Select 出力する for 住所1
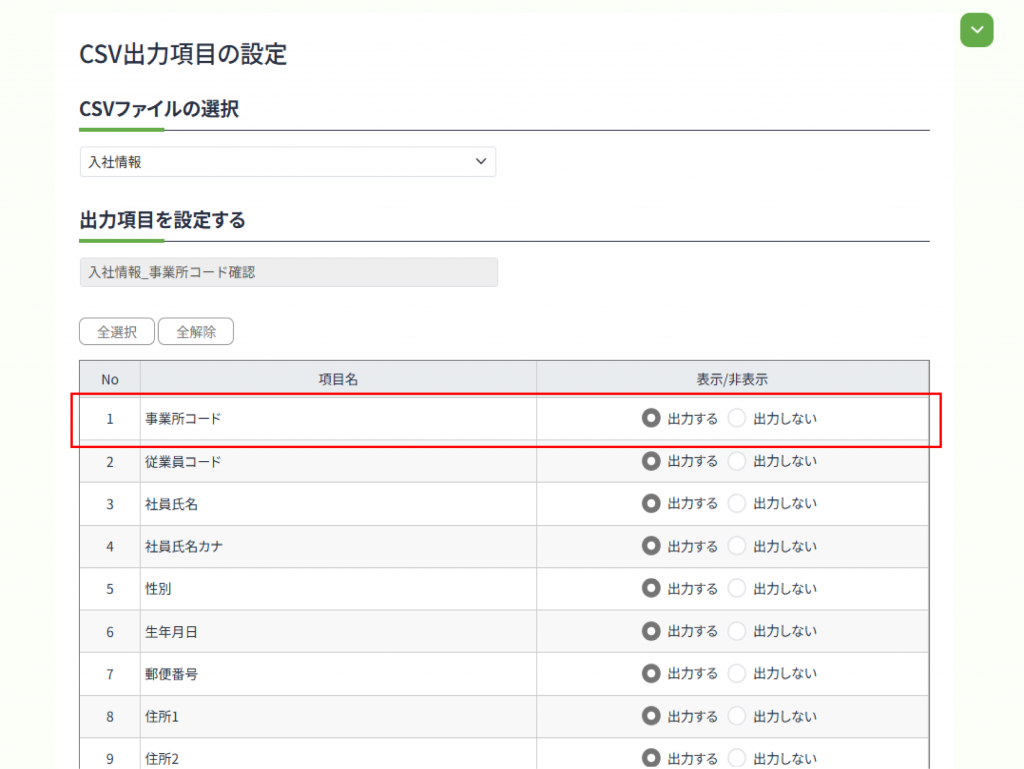The image size is (1024, 769). click(x=652, y=716)
